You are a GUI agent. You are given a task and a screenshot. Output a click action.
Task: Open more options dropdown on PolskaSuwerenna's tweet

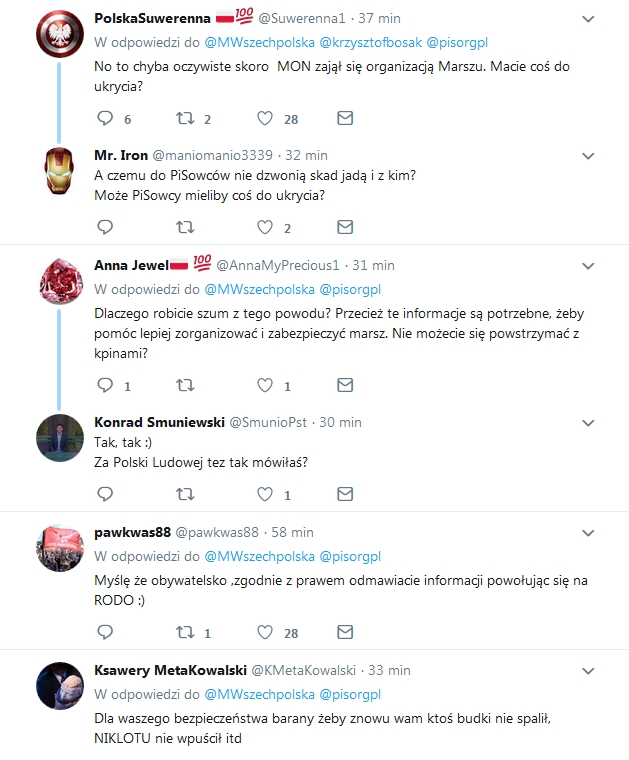click(589, 19)
